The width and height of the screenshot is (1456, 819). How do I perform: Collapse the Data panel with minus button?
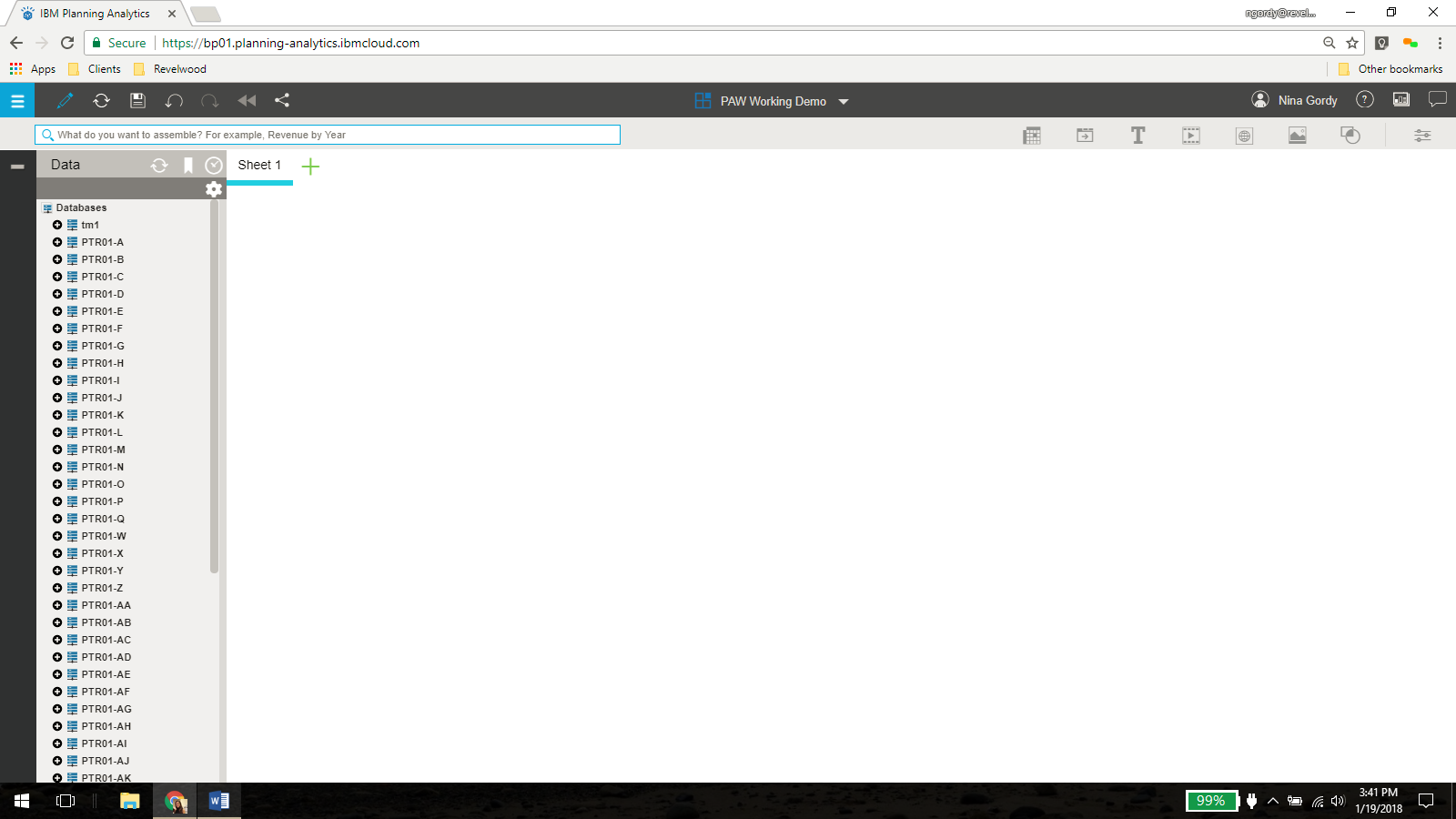(17, 167)
